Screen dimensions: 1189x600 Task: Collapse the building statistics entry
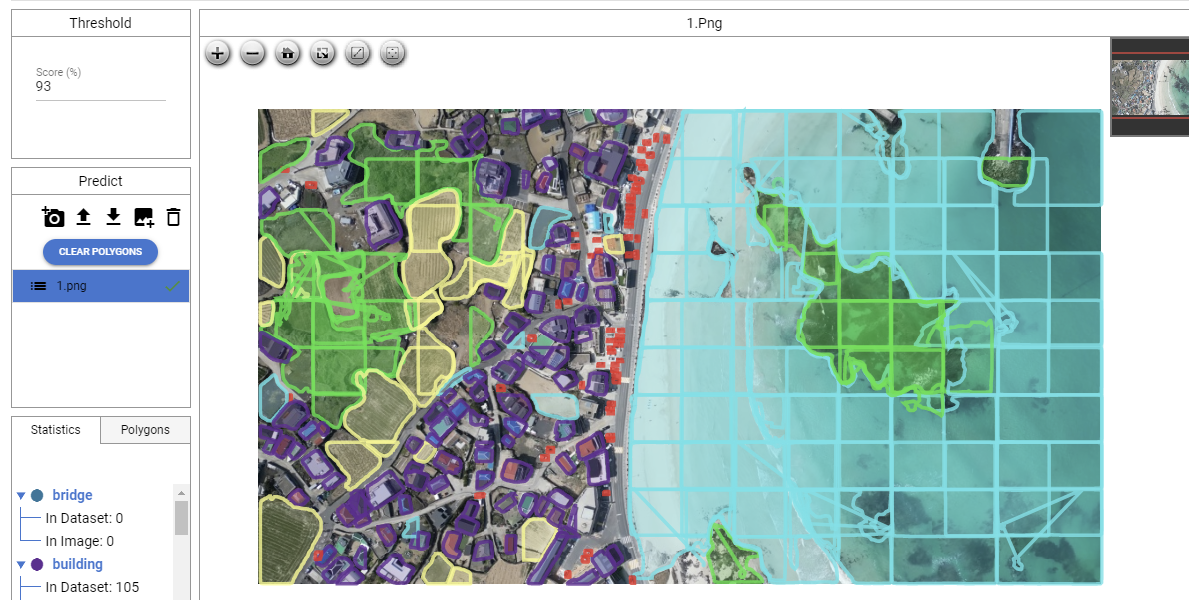(20, 564)
